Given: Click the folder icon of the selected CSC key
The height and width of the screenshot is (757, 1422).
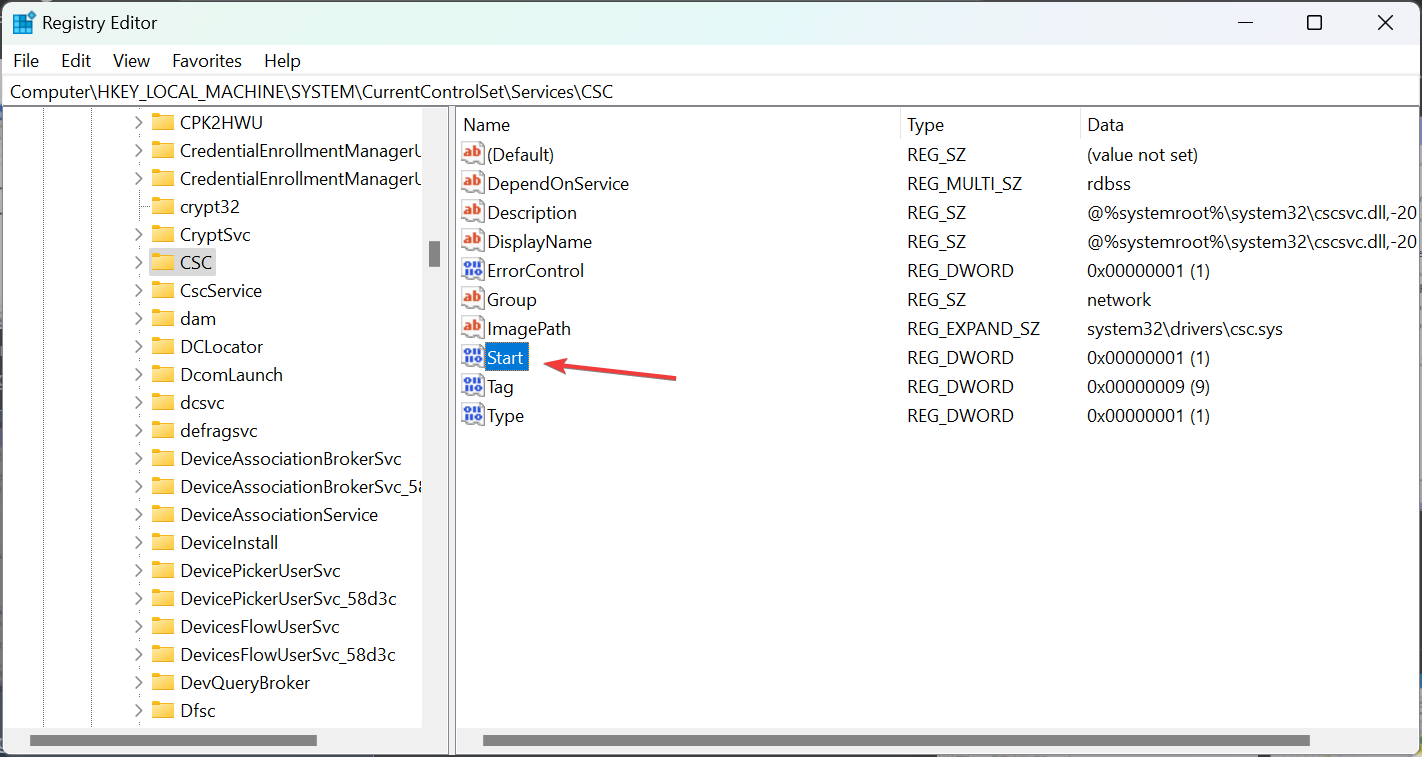Looking at the screenshot, I should coord(163,262).
